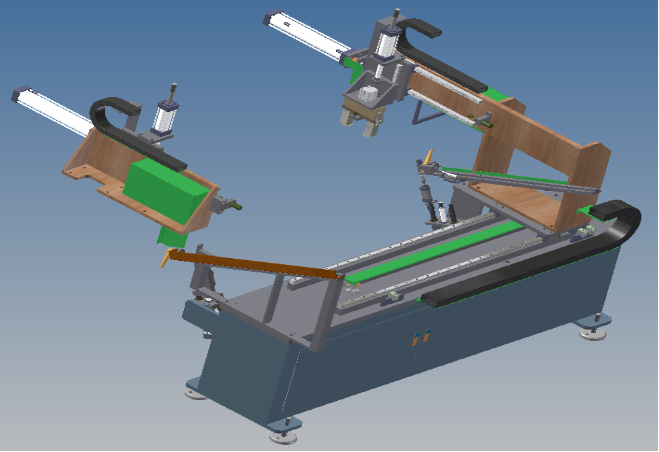The image size is (659, 452).
Task: Pick the vertical pneumatic cylinder above the gripper
Action: click(387, 42)
